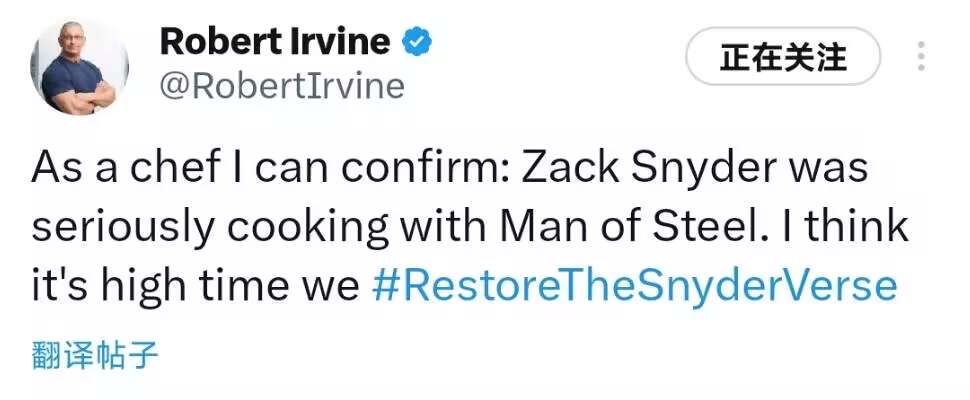Viewport: 970px width, 400px height.
Task: Open the @RobertIrvine handle link
Action: point(282,86)
